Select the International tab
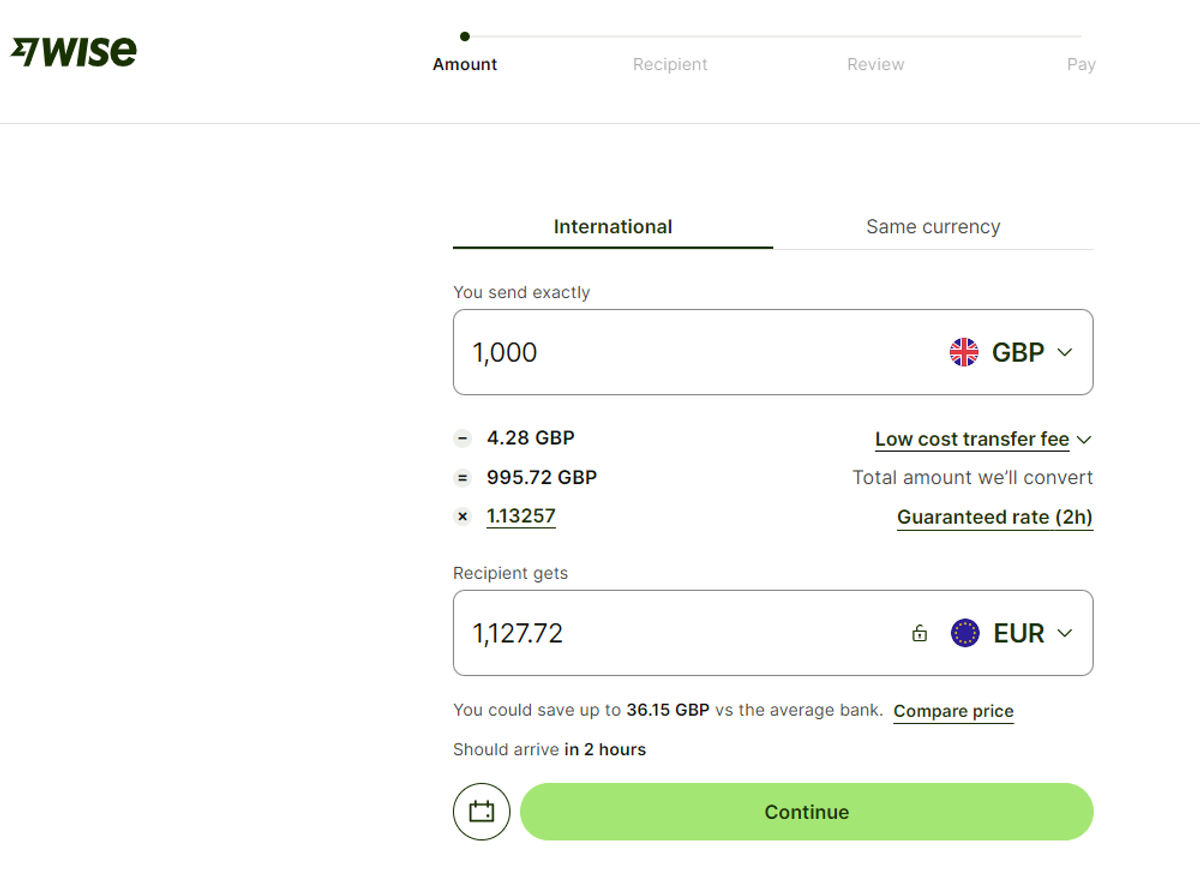This screenshot has height=880, width=1200. click(612, 227)
